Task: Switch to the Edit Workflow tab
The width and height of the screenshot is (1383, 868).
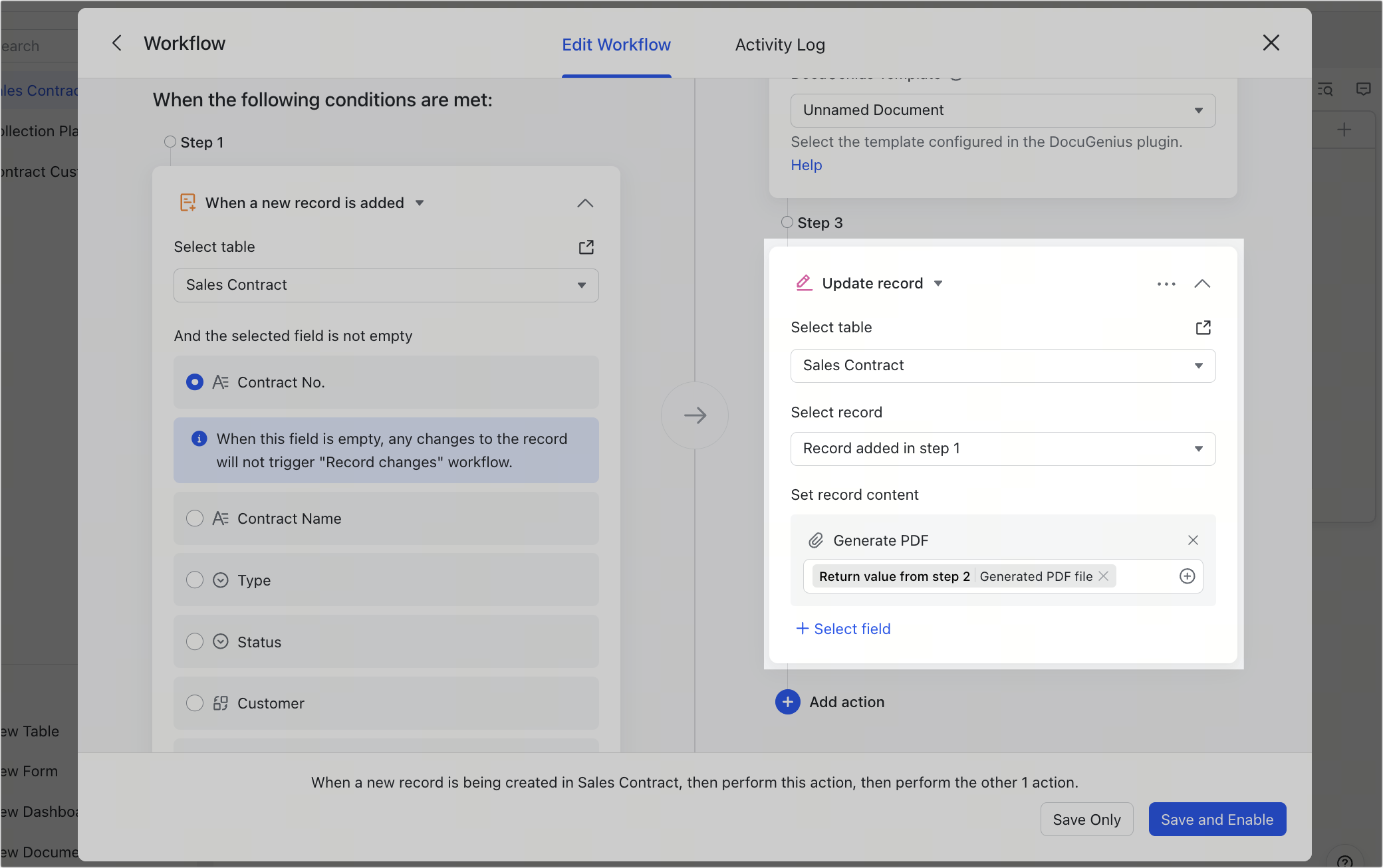Action: pos(616,44)
